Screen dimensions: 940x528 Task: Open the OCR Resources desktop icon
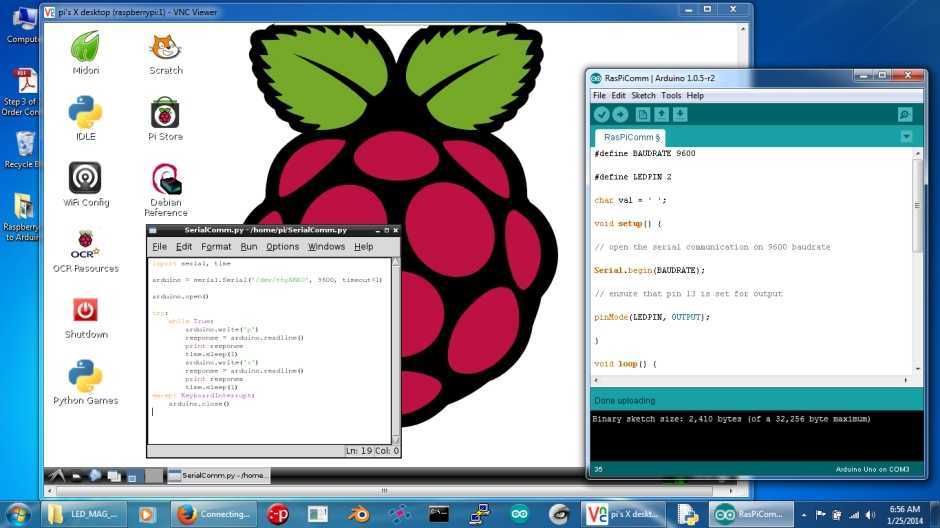pyautogui.click(x=86, y=251)
